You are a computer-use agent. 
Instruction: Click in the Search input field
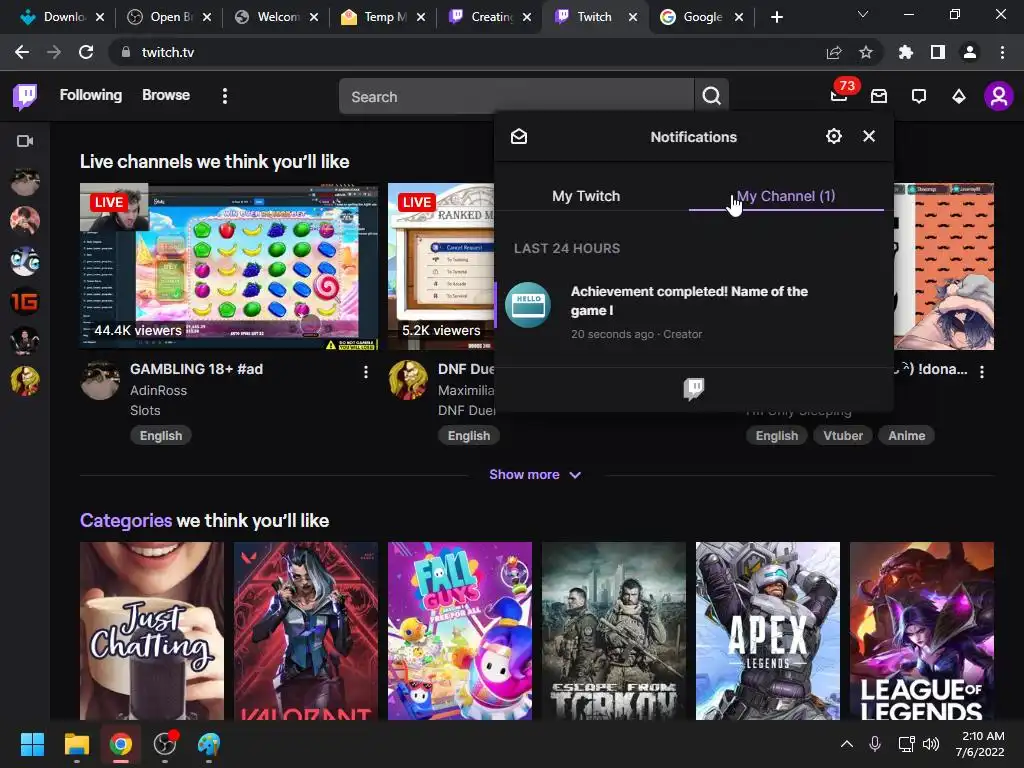click(x=516, y=97)
